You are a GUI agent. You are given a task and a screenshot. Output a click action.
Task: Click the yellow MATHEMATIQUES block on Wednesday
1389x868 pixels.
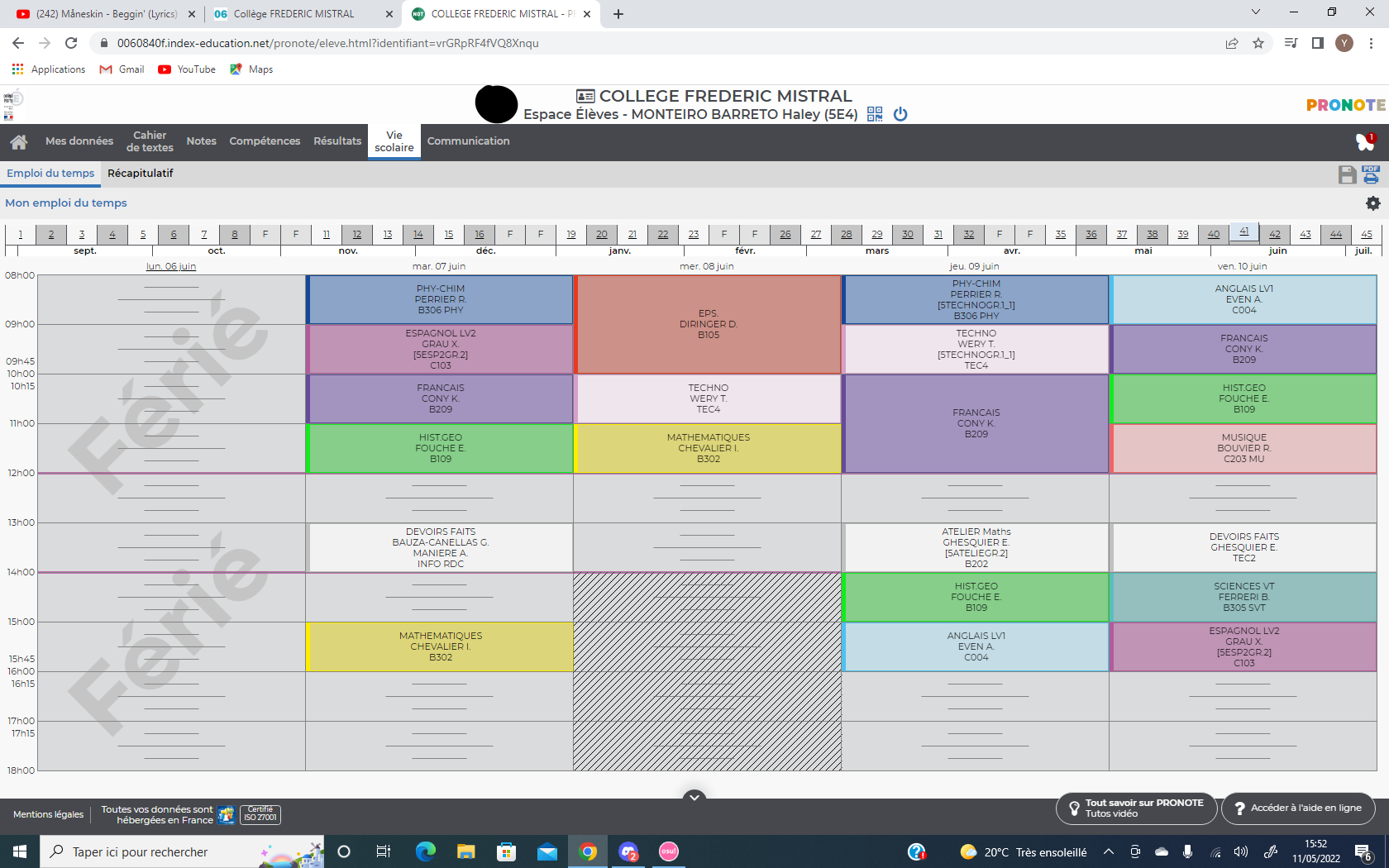[x=708, y=448]
